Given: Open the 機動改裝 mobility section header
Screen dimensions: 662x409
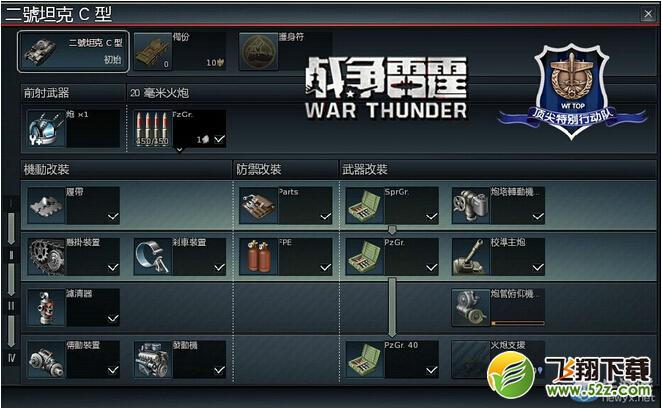Looking at the screenshot, I should point(46,170).
